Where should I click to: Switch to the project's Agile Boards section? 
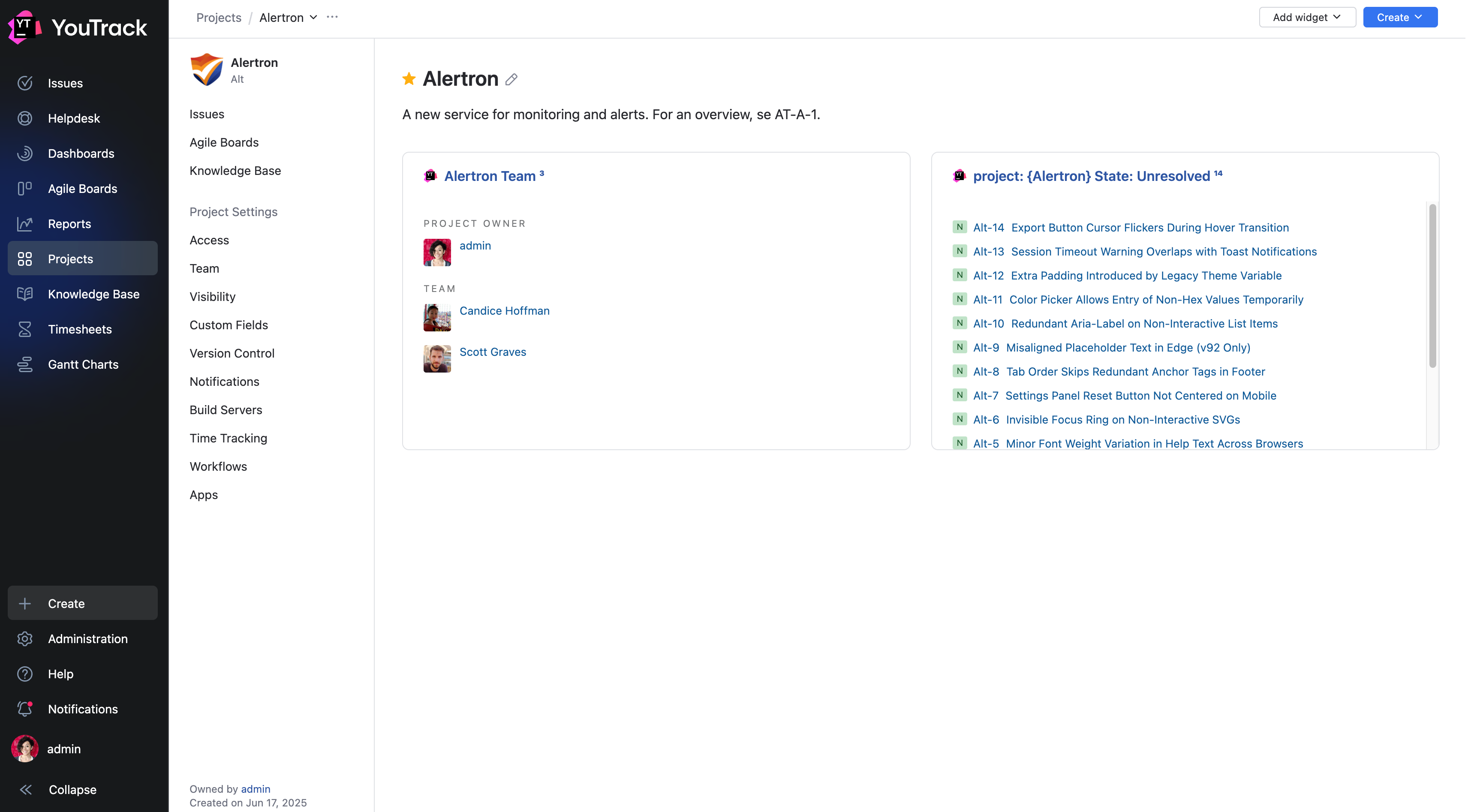click(x=224, y=142)
